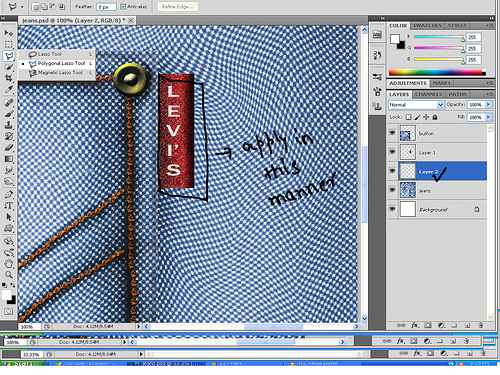The width and height of the screenshot is (500, 375).
Task: Hide the jeans layer
Action: point(392,190)
